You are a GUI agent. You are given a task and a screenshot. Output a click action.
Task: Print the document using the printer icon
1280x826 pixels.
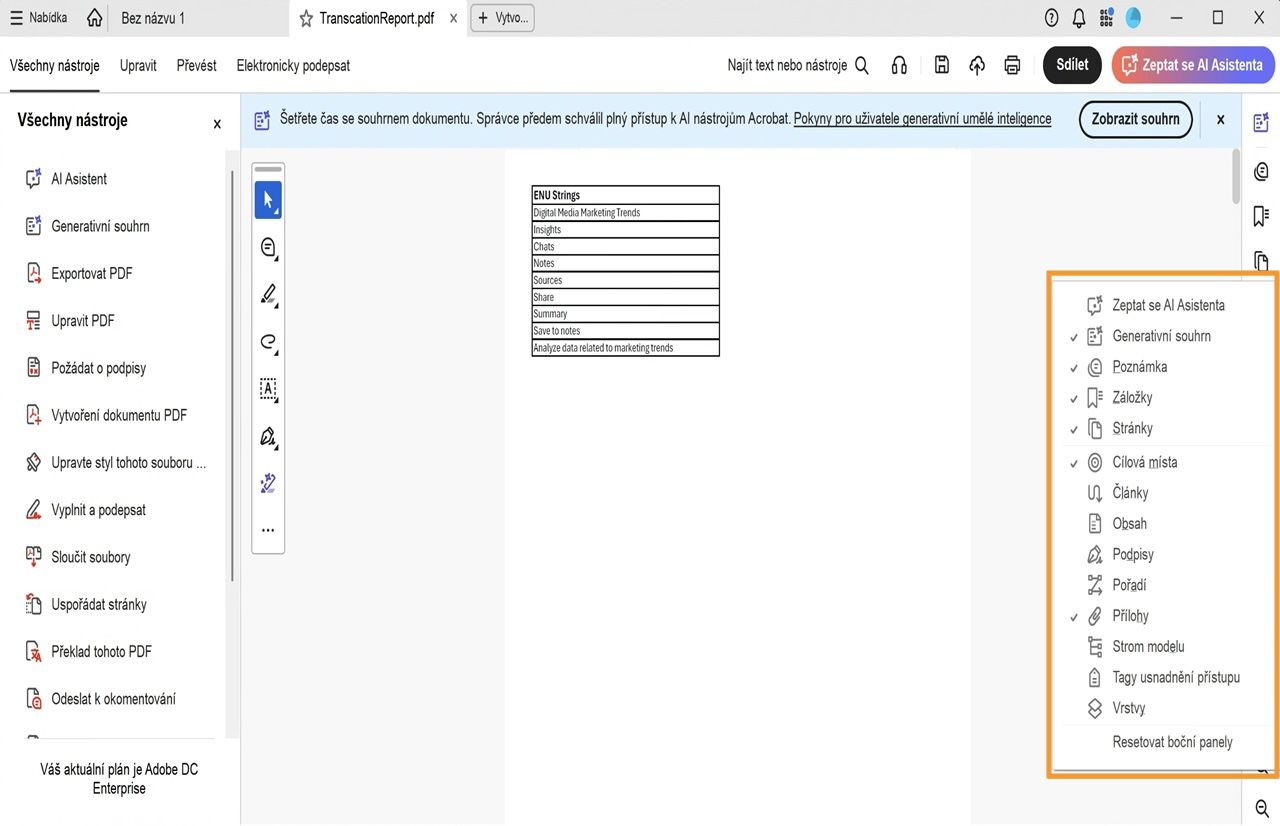1012,65
